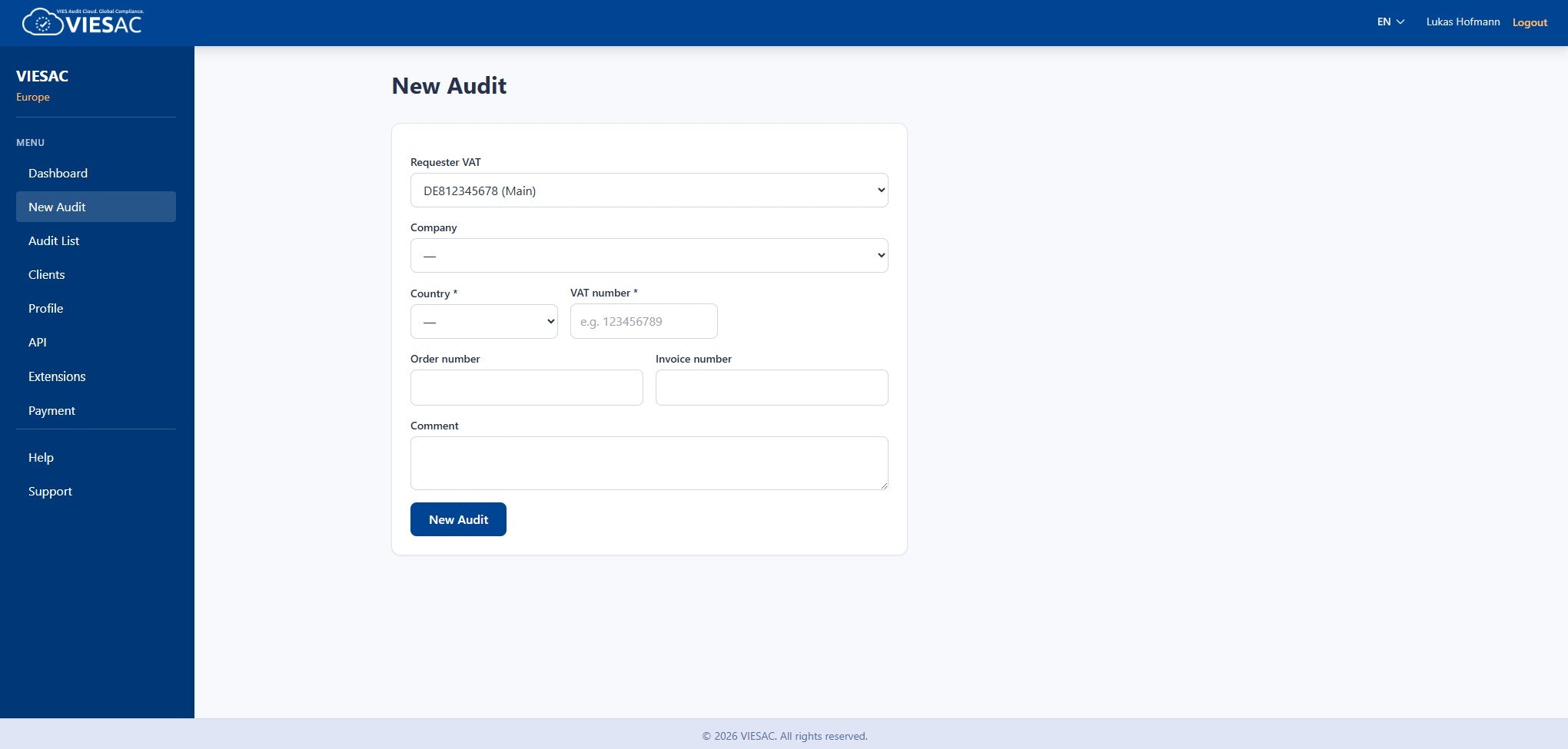Navigate to the Payment section
Viewport: 1568px width, 749px height.
pyautogui.click(x=51, y=410)
